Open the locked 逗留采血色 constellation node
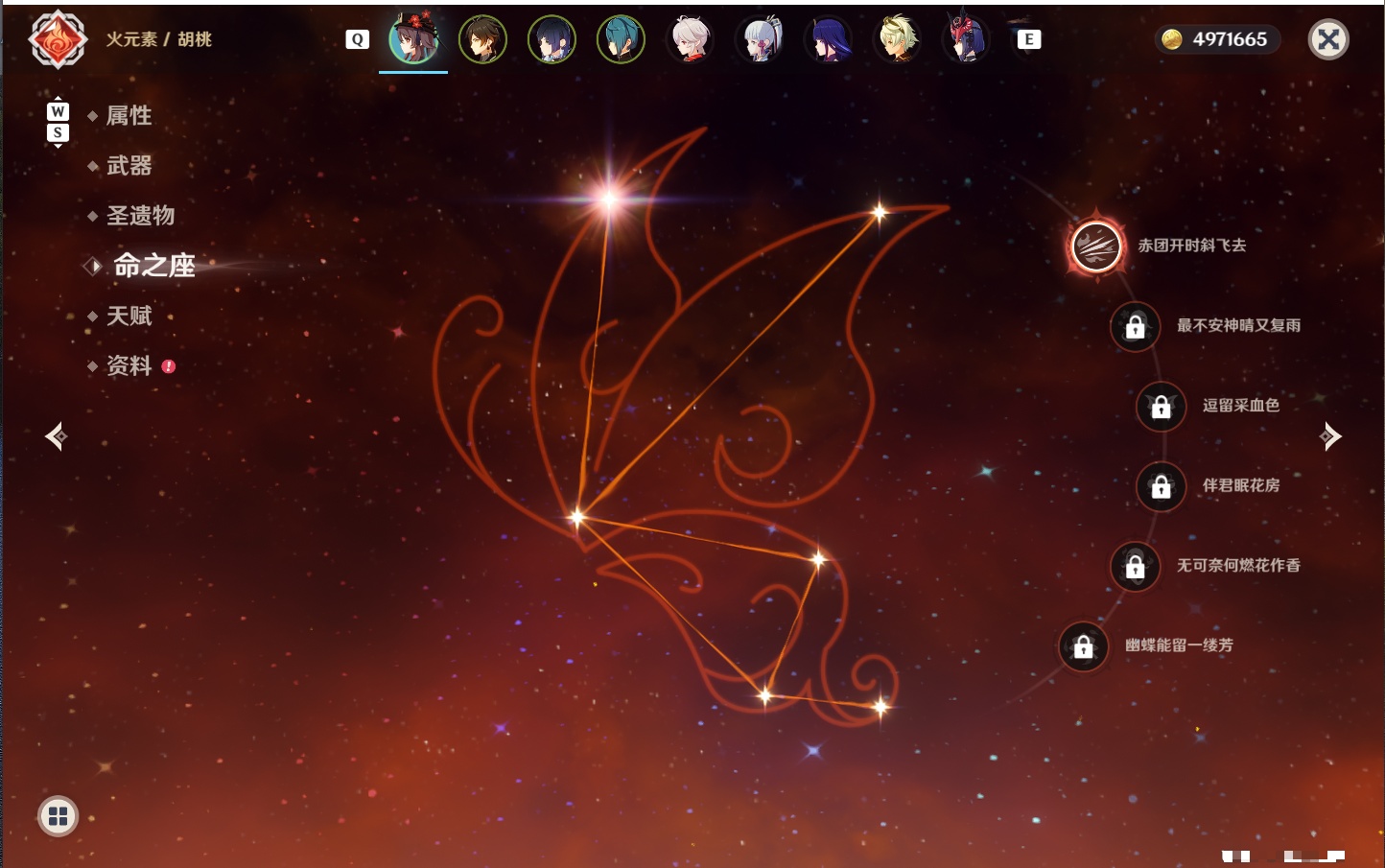 (x=1161, y=407)
